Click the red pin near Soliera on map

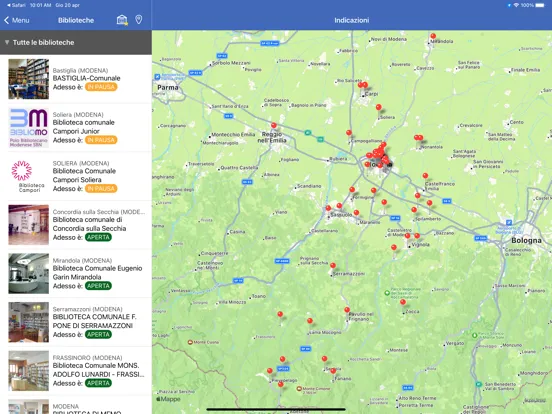(378, 107)
